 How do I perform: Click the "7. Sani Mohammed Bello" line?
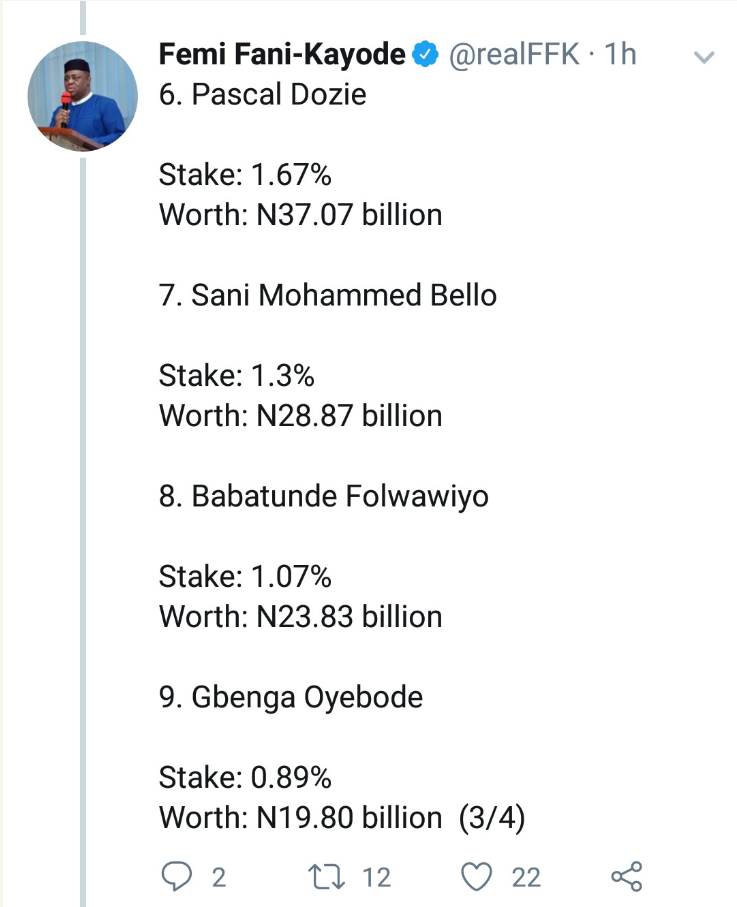pyautogui.click(x=328, y=296)
